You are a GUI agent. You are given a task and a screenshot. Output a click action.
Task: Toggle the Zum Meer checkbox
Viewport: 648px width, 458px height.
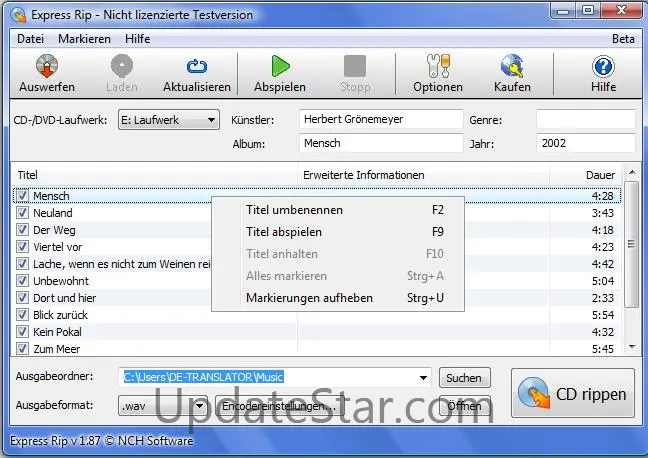(x=22, y=348)
